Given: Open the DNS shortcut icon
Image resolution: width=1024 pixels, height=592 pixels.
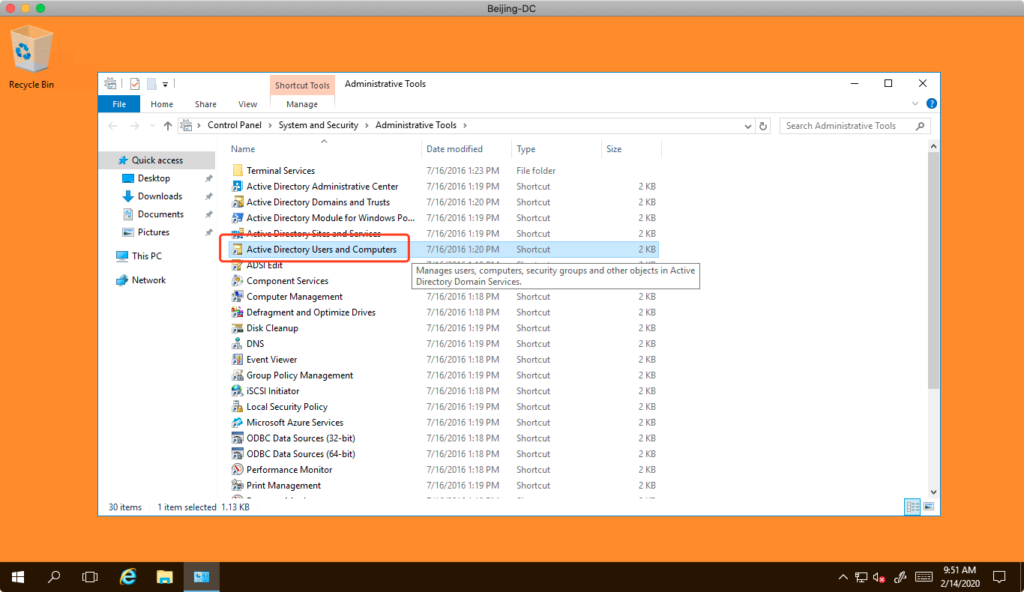Looking at the screenshot, I should click(238, 344).
